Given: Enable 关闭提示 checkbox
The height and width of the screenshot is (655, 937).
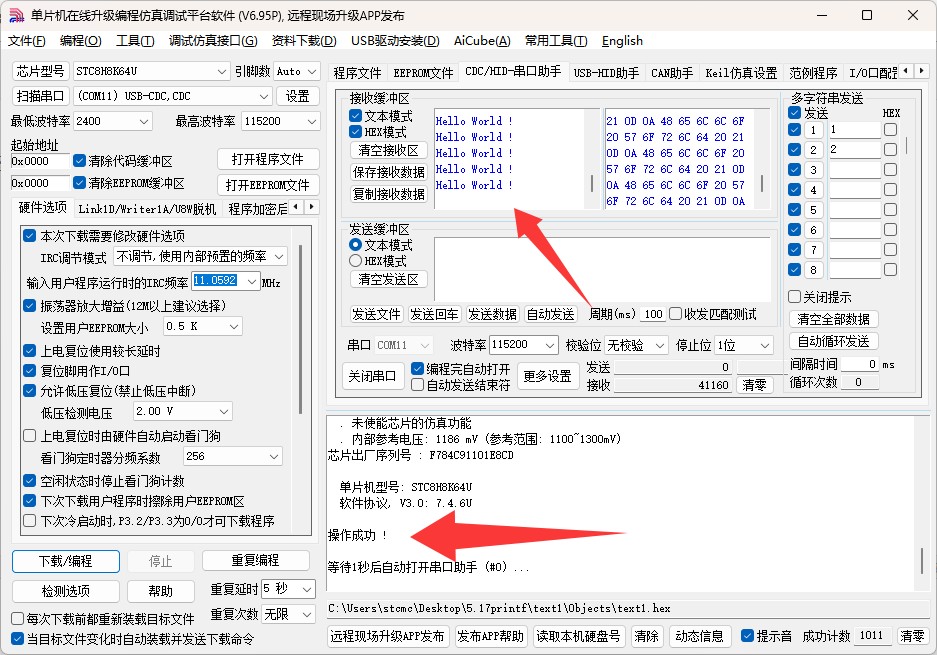Looking at the screenshot, I should coord(794,296).
